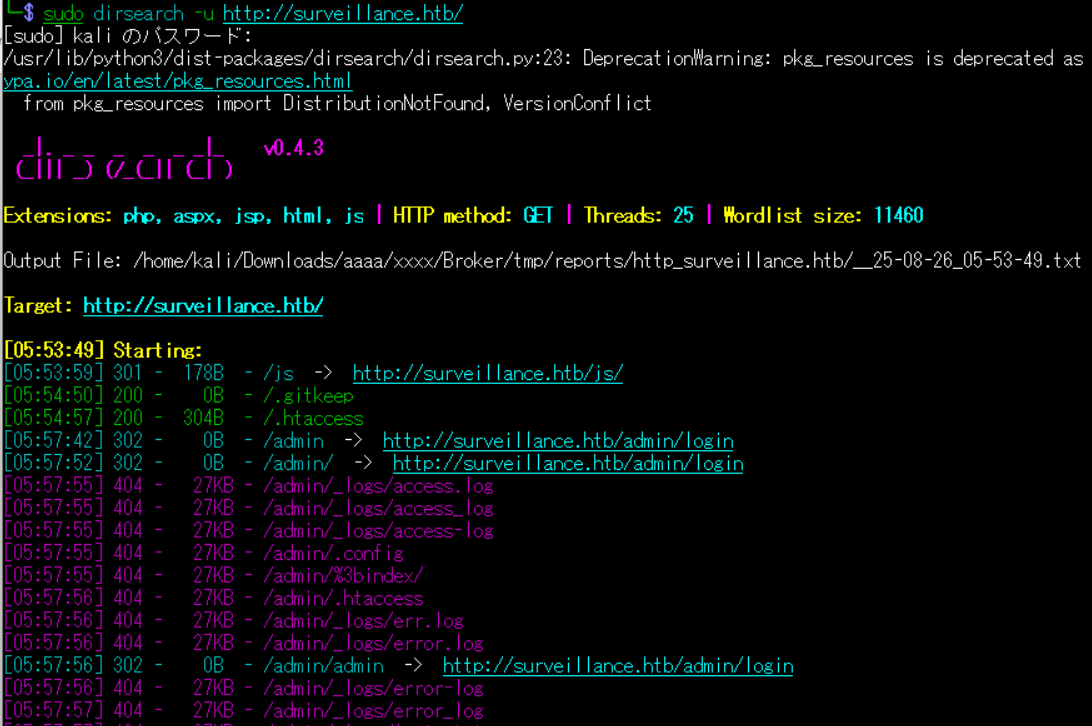Click the /admin/_logs/err.log result path
The image size is (1092, 726).
click(x=363, y=621)
